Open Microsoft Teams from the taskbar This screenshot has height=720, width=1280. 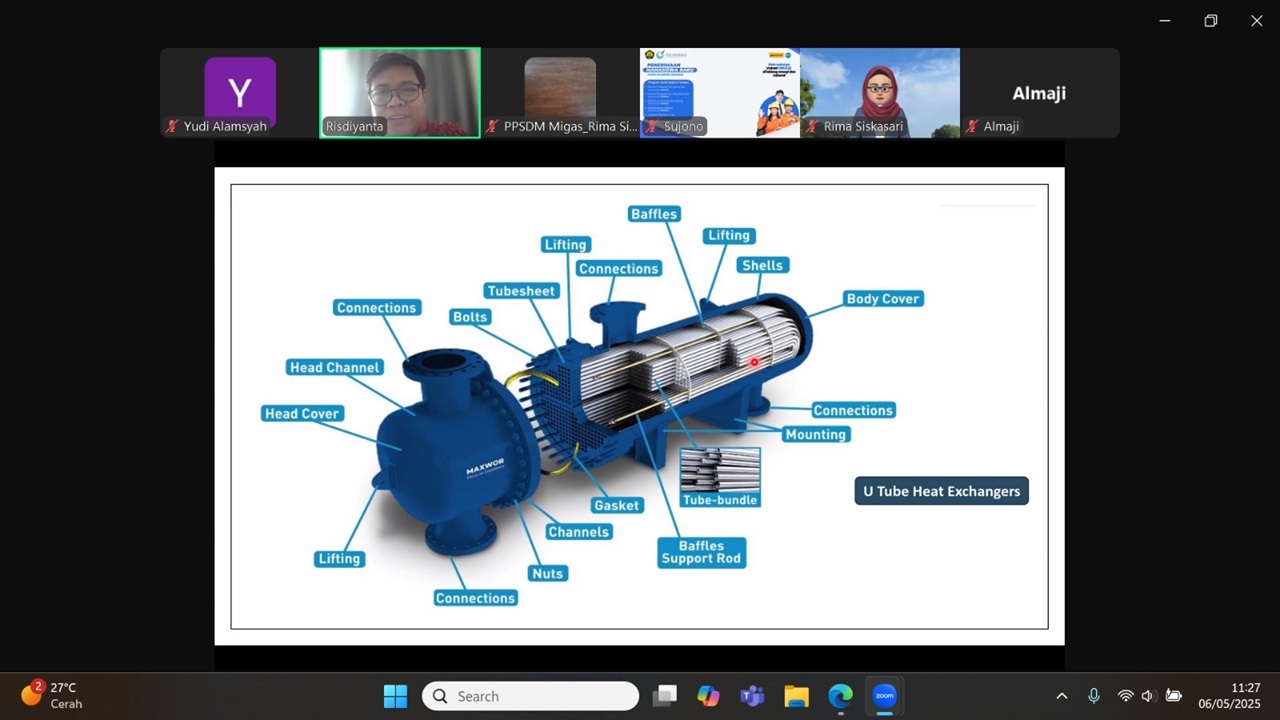(x=752, y=696)
